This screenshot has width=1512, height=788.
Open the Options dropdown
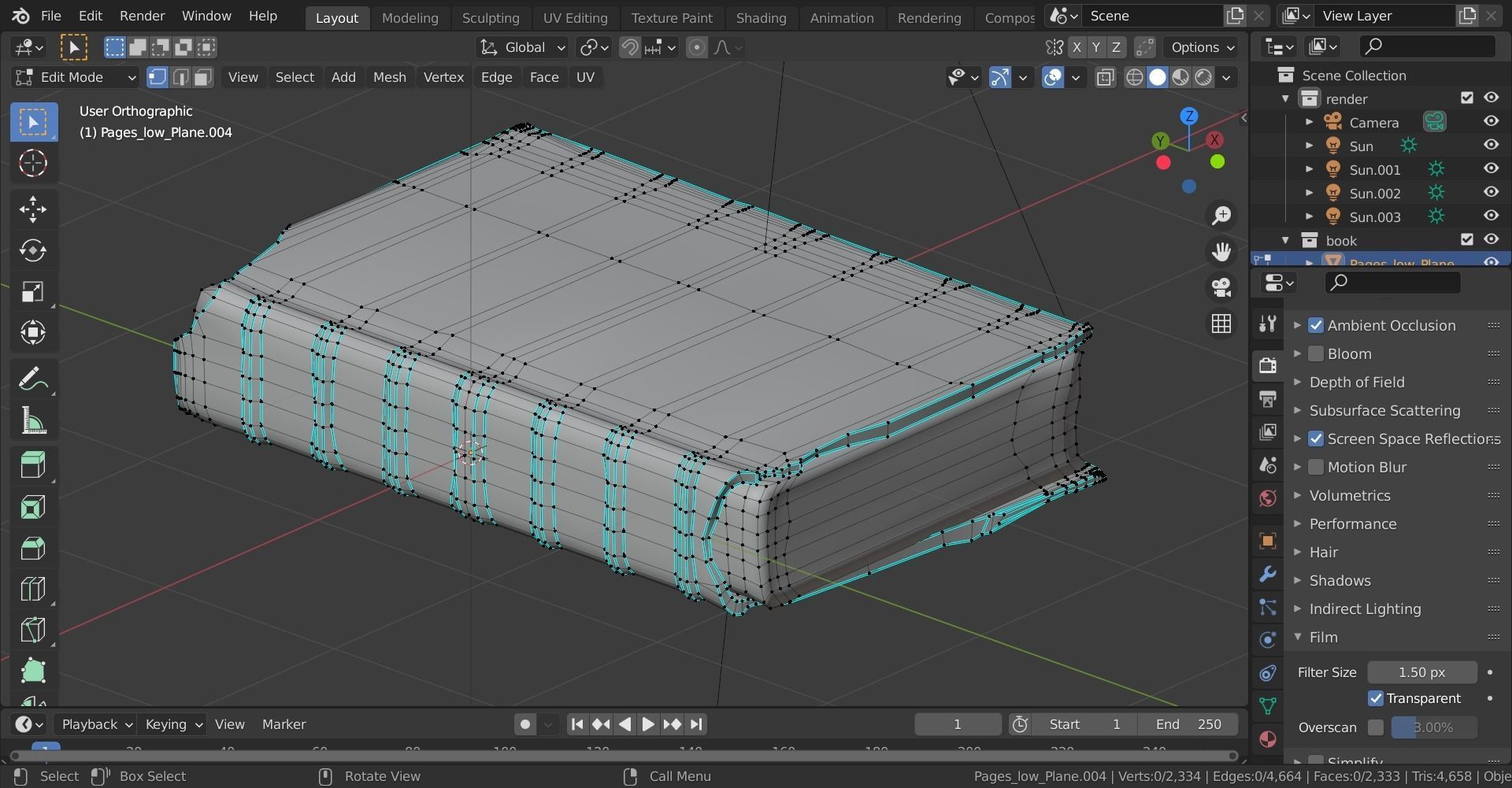(x=1202, y=47)
